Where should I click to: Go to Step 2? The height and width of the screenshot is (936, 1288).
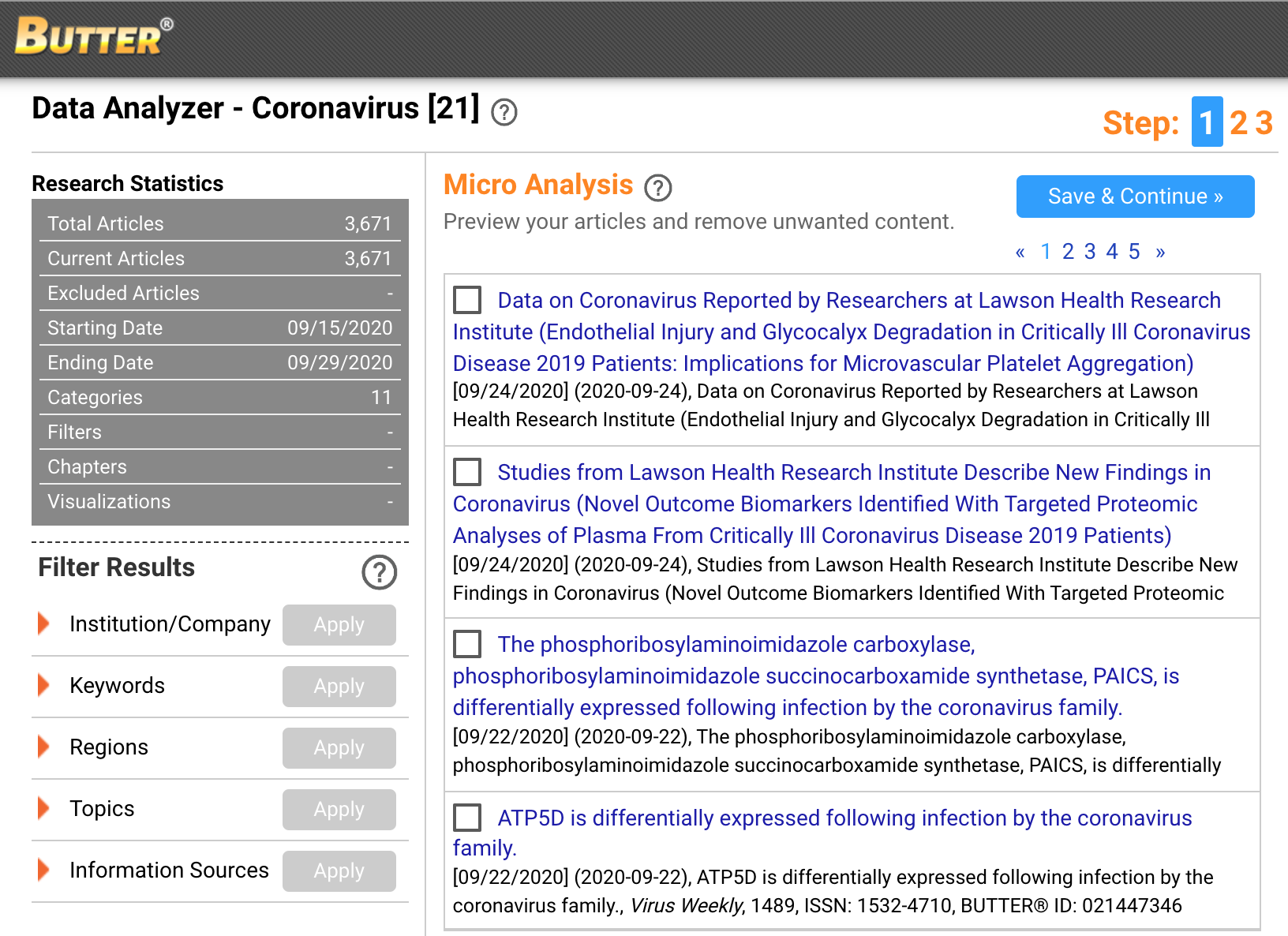pyautogui.click(x=1238, y=122)
